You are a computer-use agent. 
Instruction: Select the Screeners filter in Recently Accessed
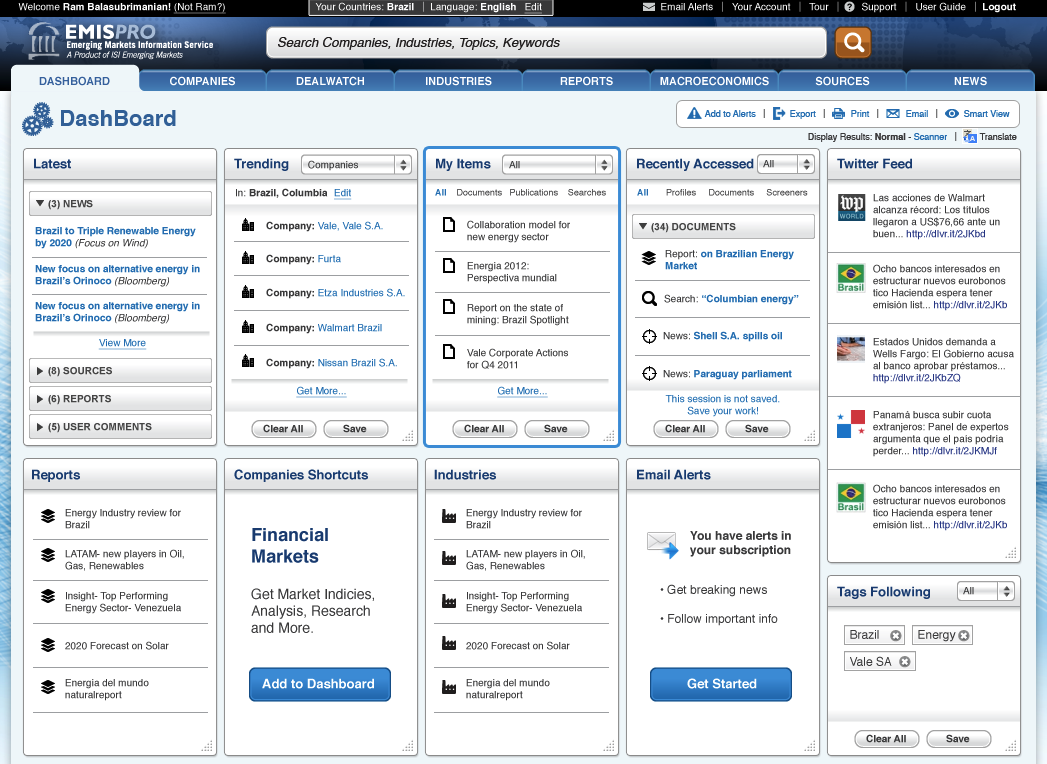click(x=787, y=192)
